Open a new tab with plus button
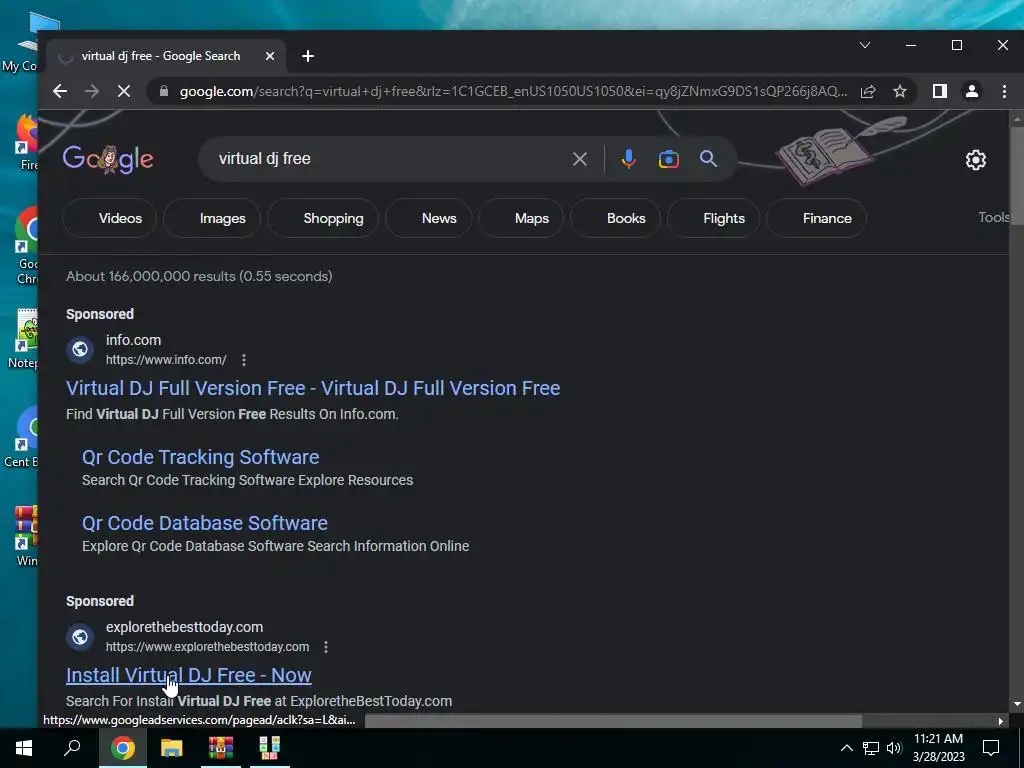The image size is (1024, 768). point(308,56)
